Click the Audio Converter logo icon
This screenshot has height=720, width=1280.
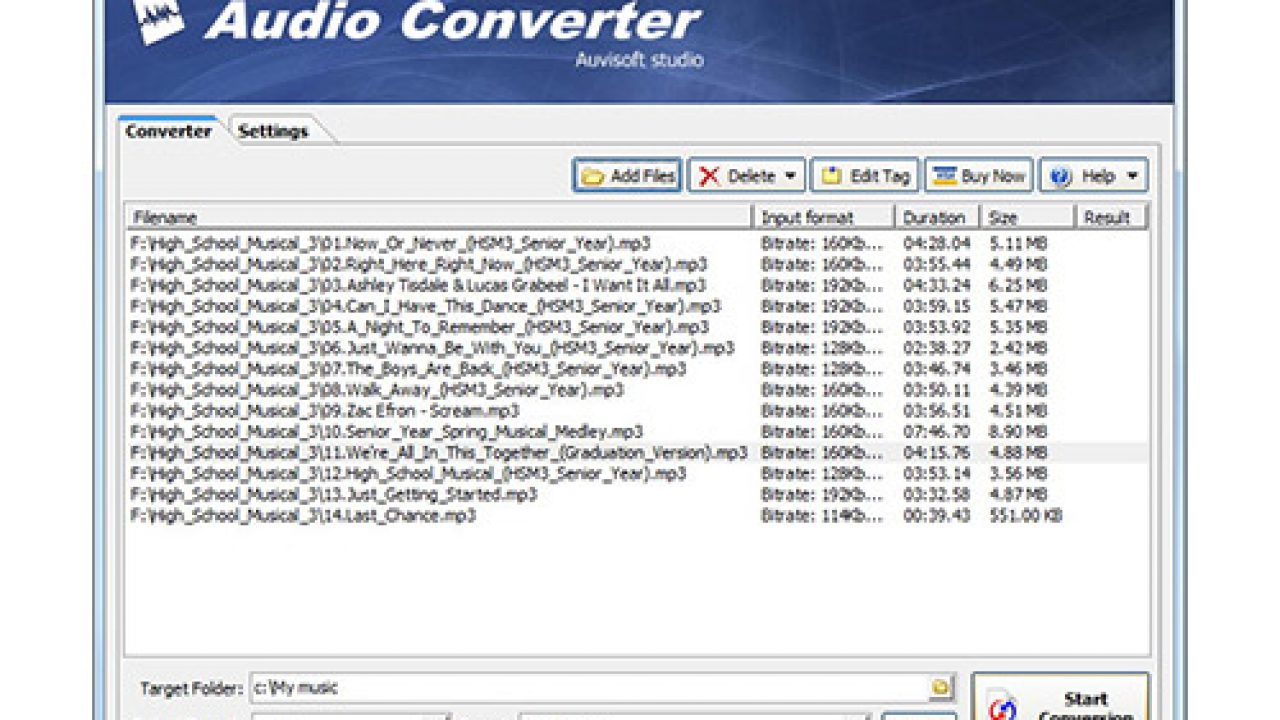pos(158,22)
